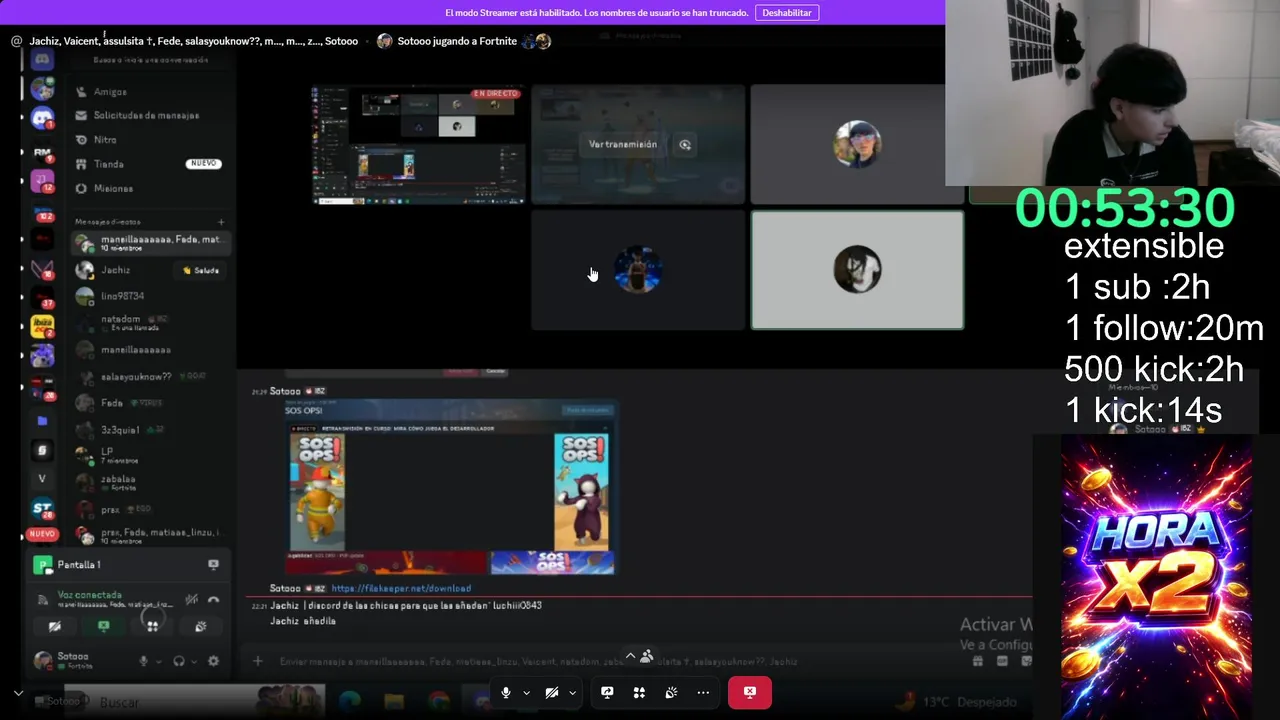Open the V server icon
The height and width of the screenshot is (720, 1280).
pyautogui.click(x=42, y=479)
